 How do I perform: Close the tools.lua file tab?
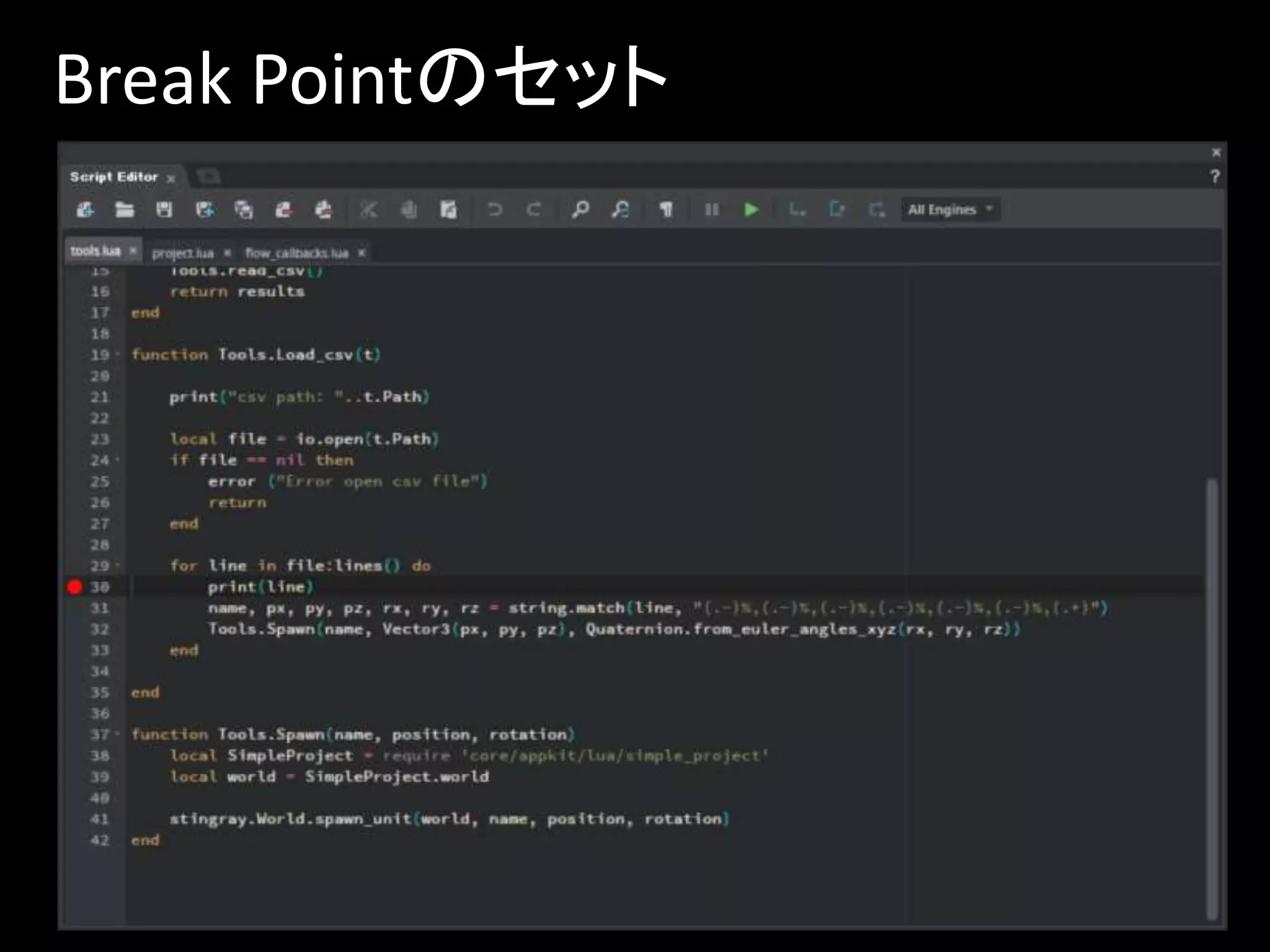pos(132,250)
